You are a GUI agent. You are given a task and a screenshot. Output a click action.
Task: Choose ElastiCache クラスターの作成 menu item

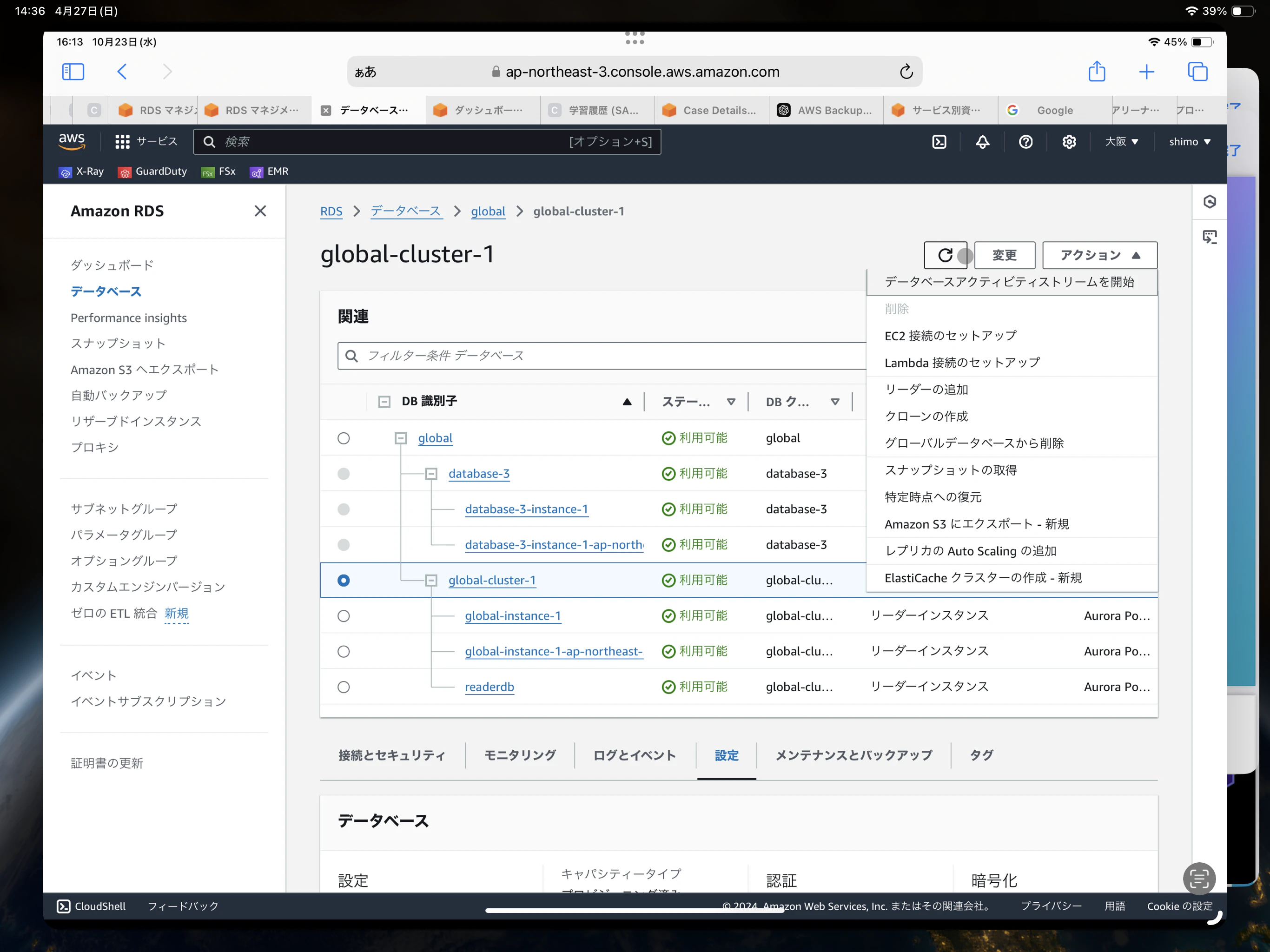click(x=1011, y=578)
